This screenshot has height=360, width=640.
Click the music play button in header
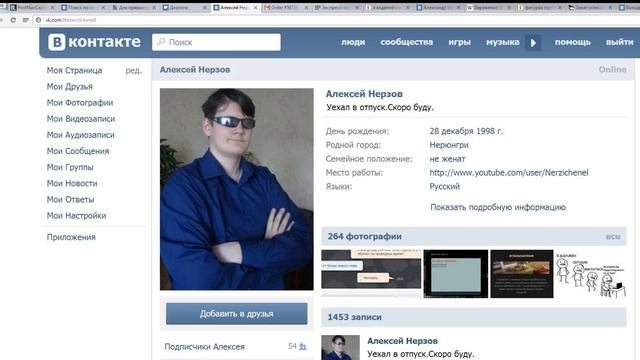coord(533,42)
